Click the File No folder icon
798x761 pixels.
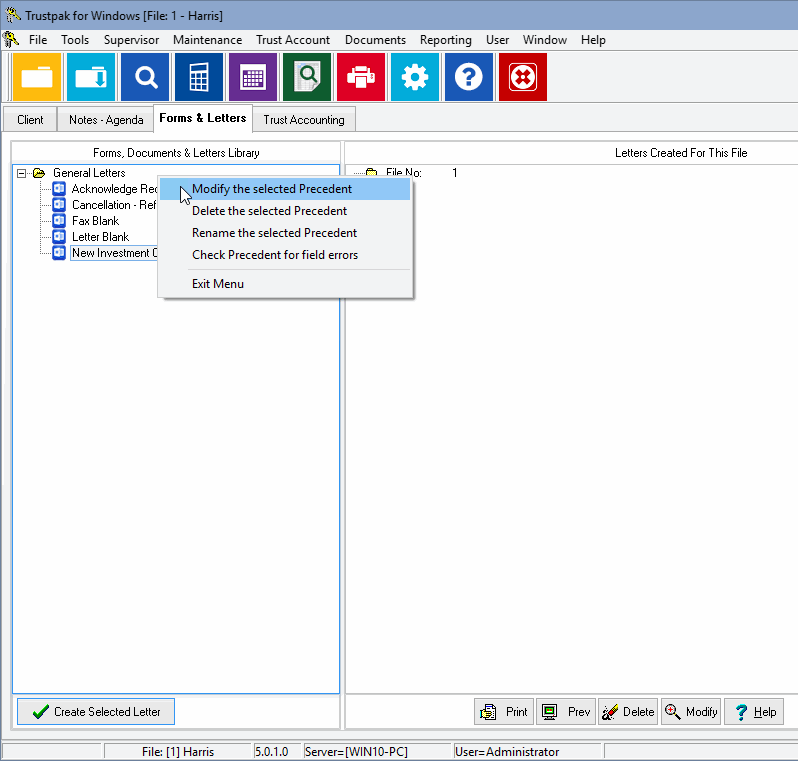pos(372,173)
